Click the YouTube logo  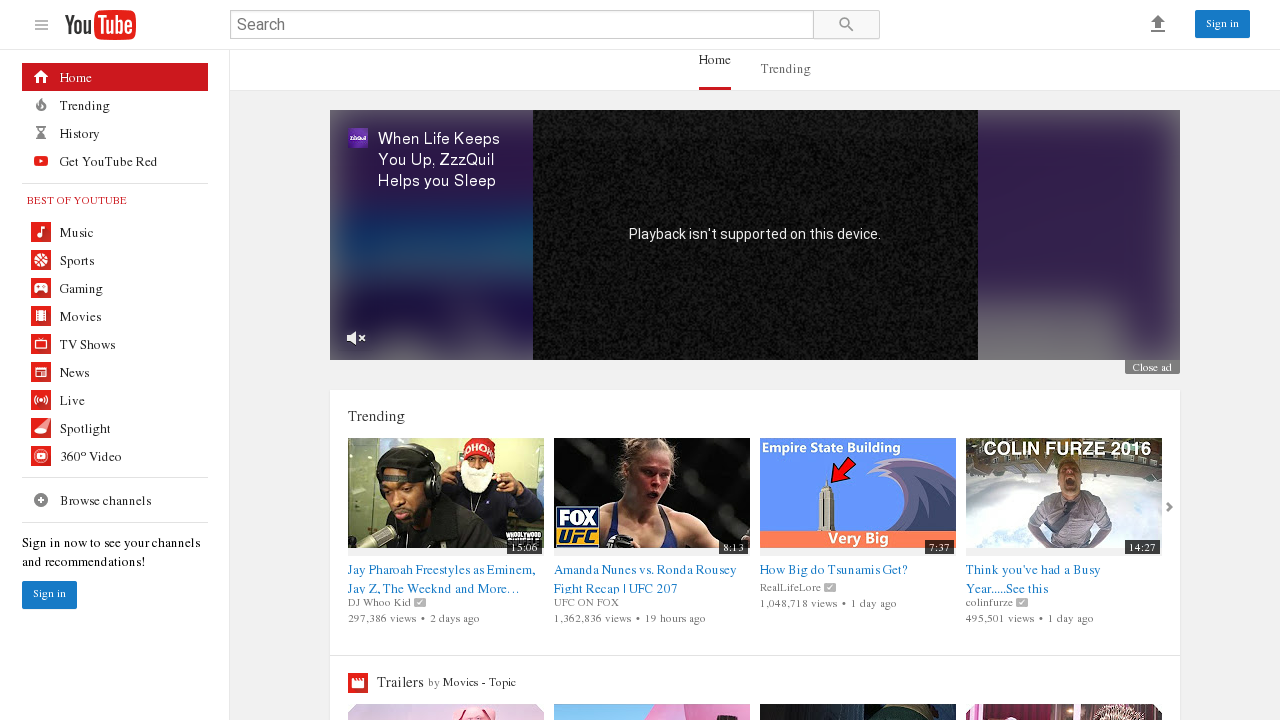point(100,25)
